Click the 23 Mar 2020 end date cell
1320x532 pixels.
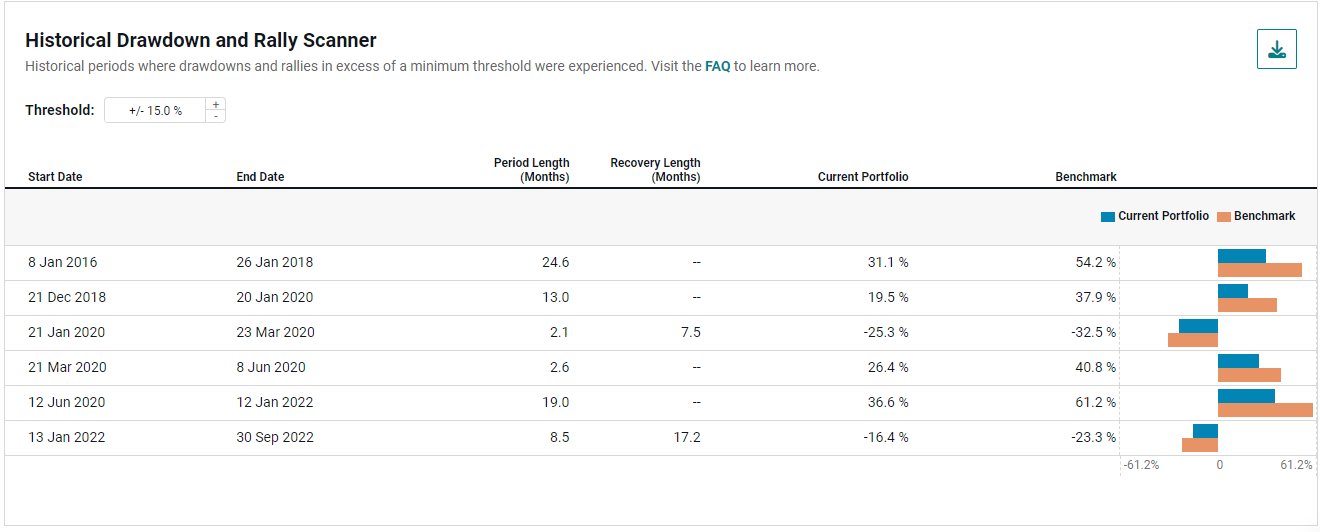click(x=275, y=332)
